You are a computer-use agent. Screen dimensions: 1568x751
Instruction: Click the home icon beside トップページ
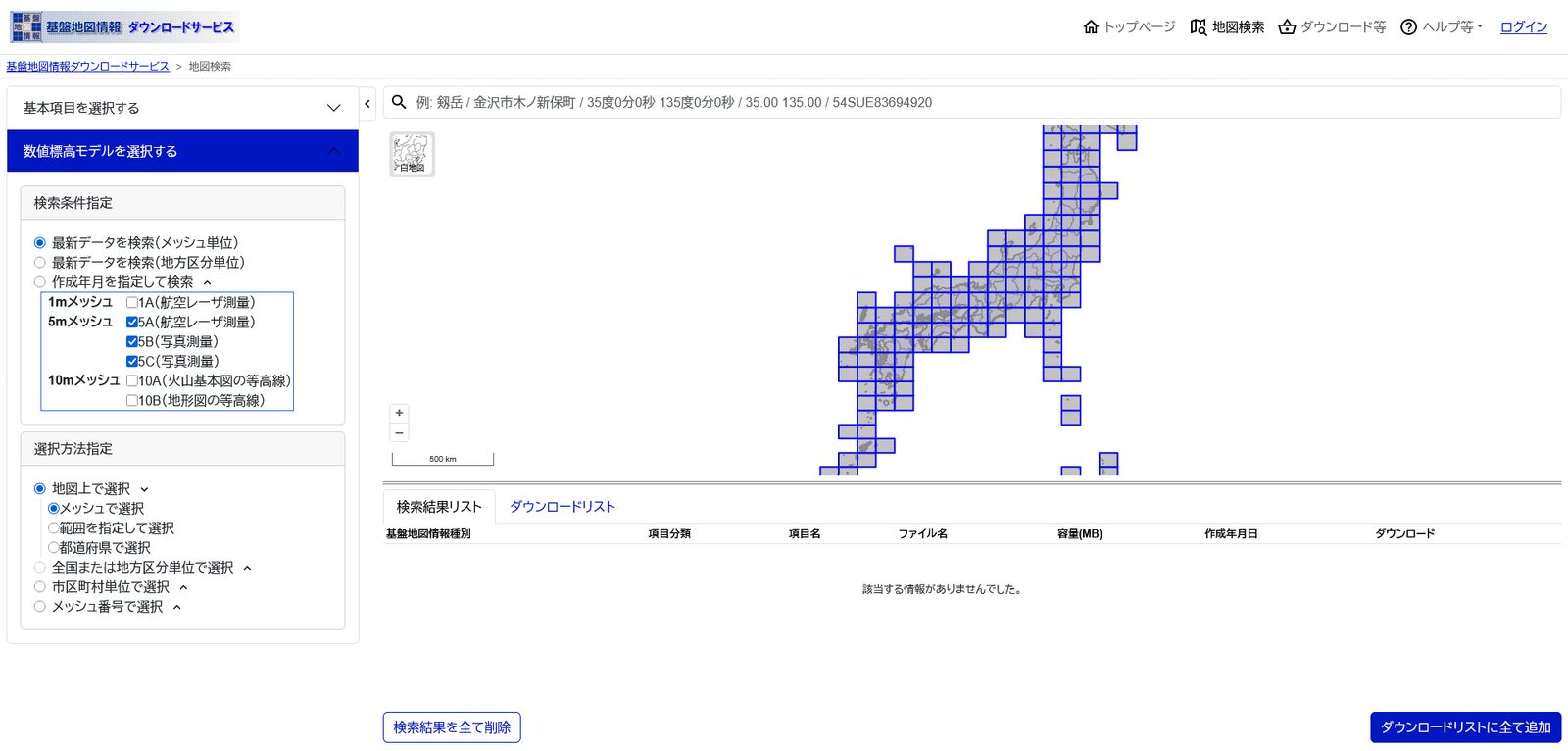pos(1091,26)
